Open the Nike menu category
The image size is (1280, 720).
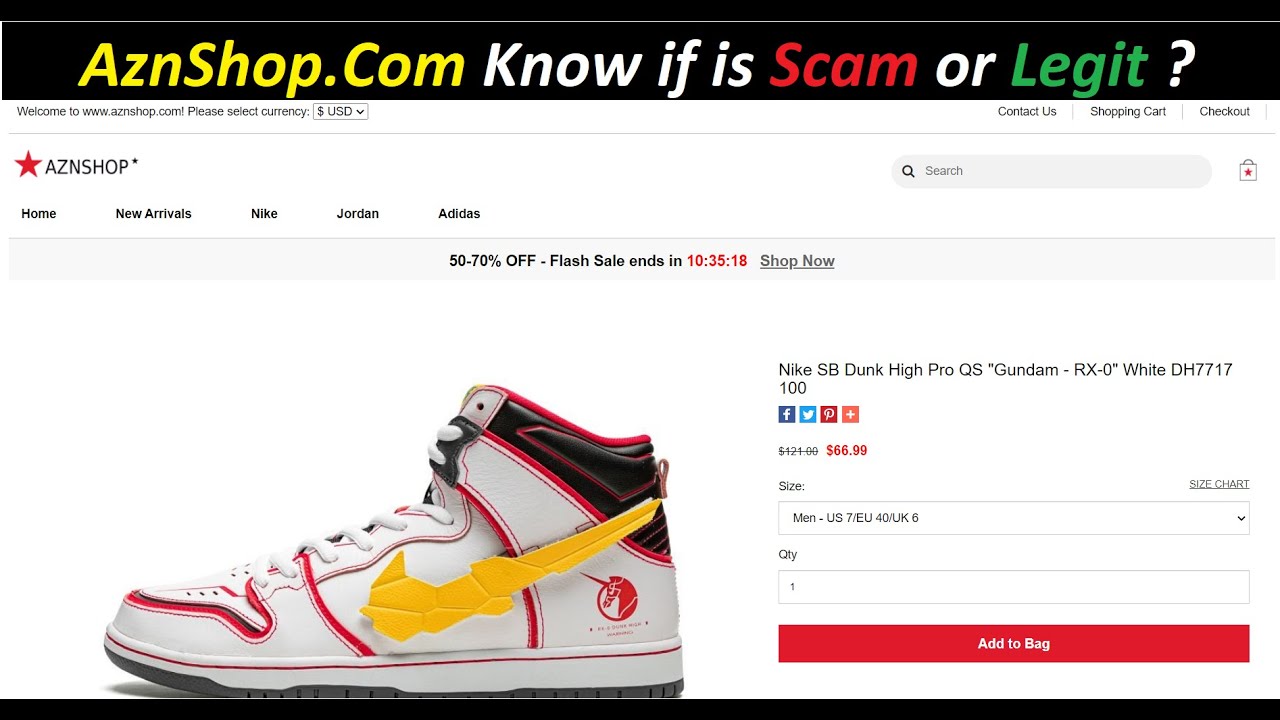point(264,214)
